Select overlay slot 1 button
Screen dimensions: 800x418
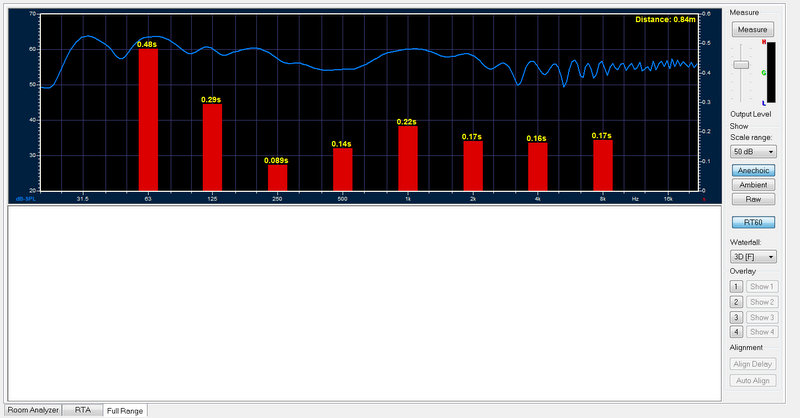736,287
